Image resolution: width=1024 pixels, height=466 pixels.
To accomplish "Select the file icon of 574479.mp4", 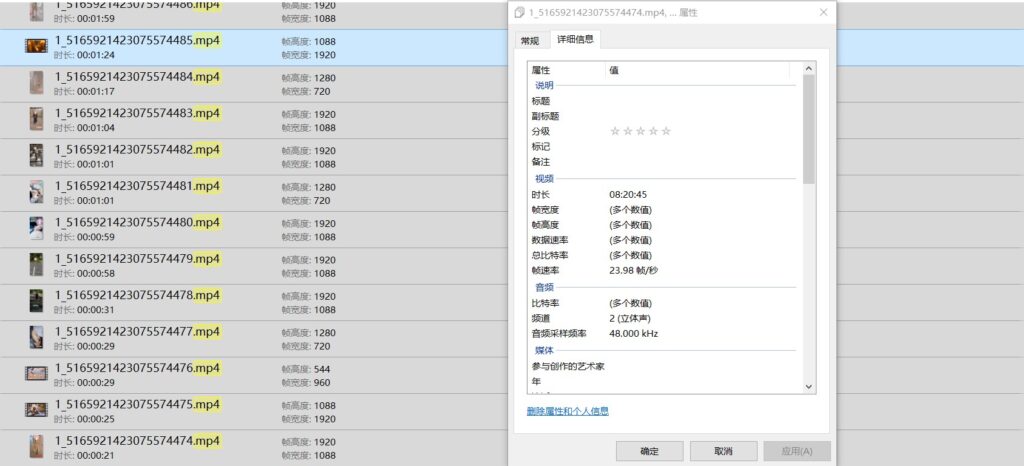I will click(x=36, y=264).
